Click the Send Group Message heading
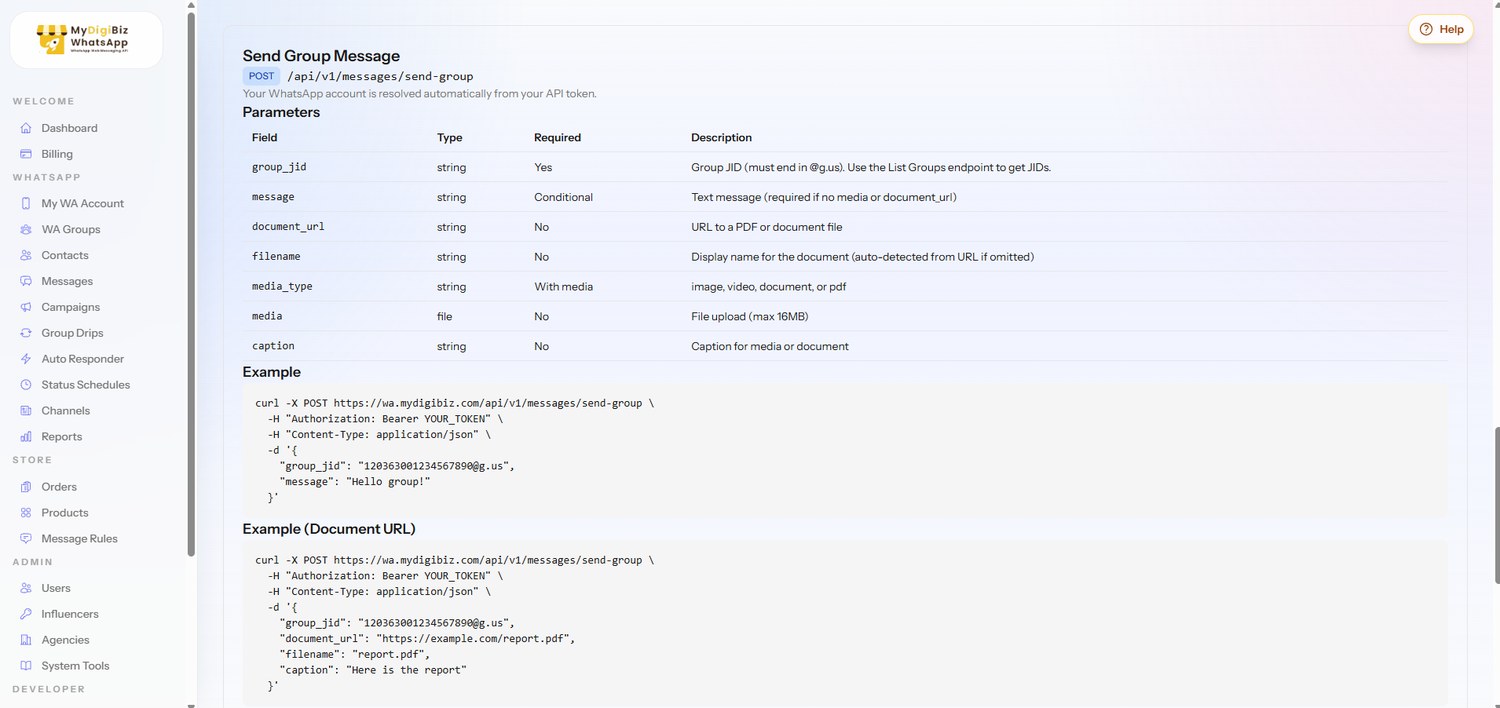Viewport: 1500px width, 708px height. click(x=321, y=56)
